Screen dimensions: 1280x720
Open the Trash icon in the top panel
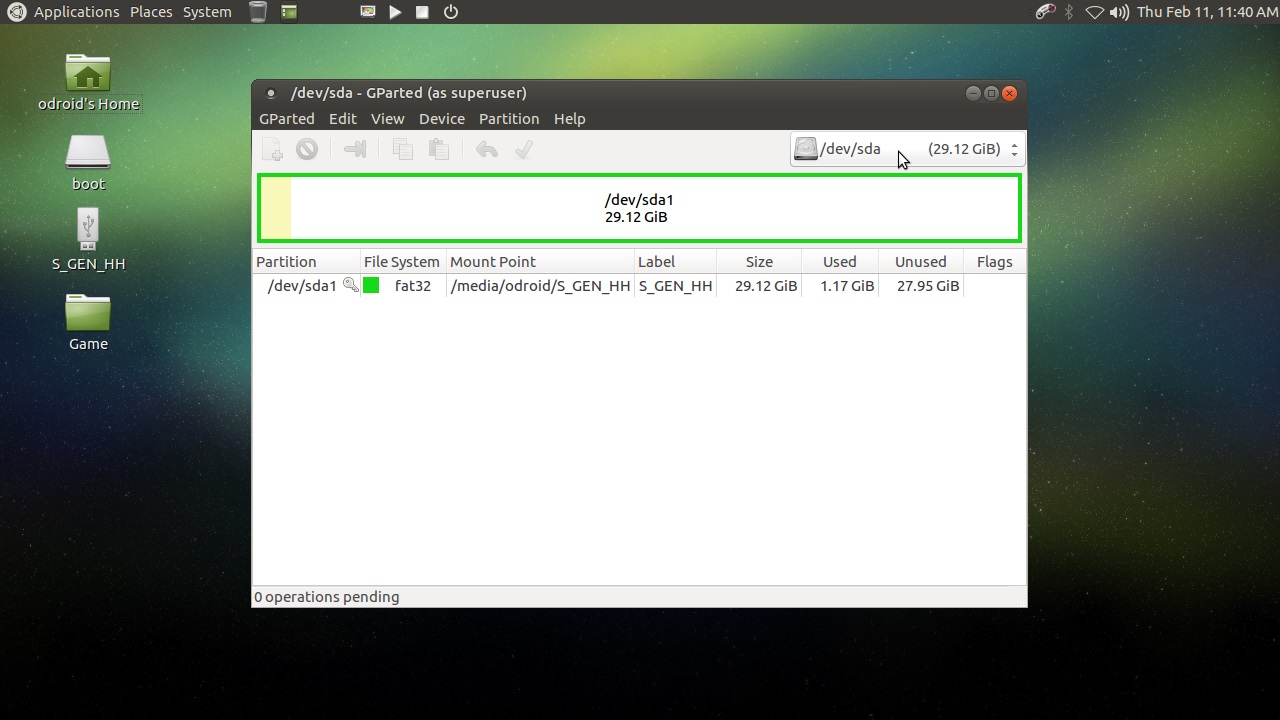(x=258, y=12)
